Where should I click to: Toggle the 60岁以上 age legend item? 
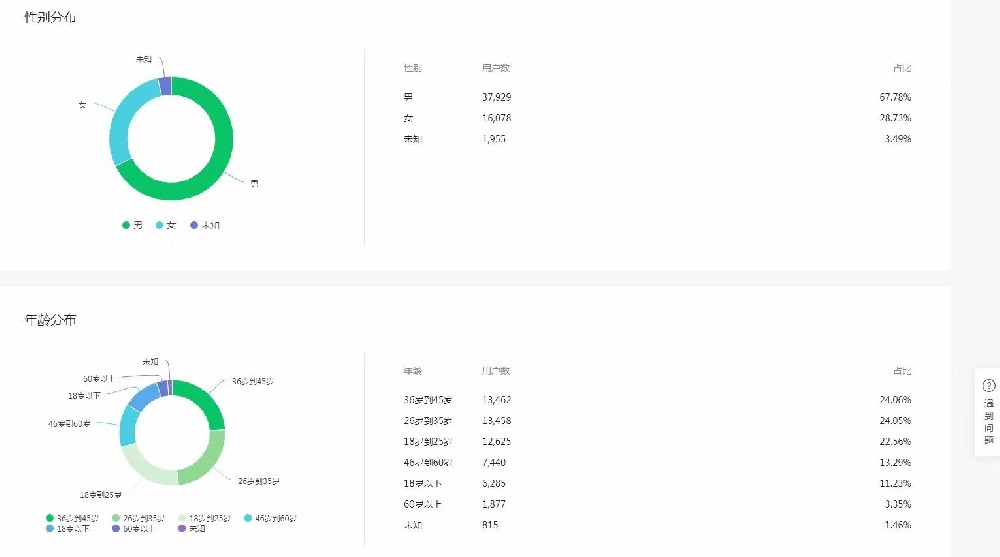point(133,528)
